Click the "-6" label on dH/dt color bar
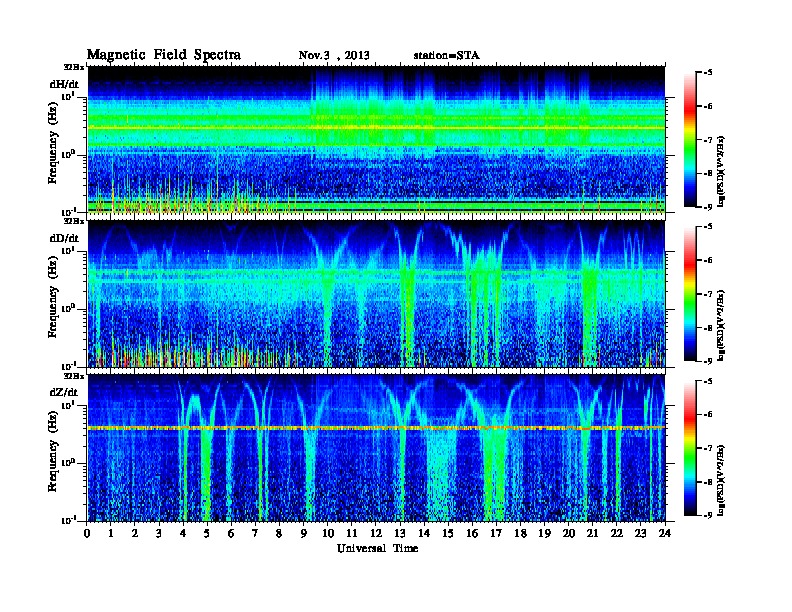The width and height of the screenshot is (792, 612). tap(708, 106)
